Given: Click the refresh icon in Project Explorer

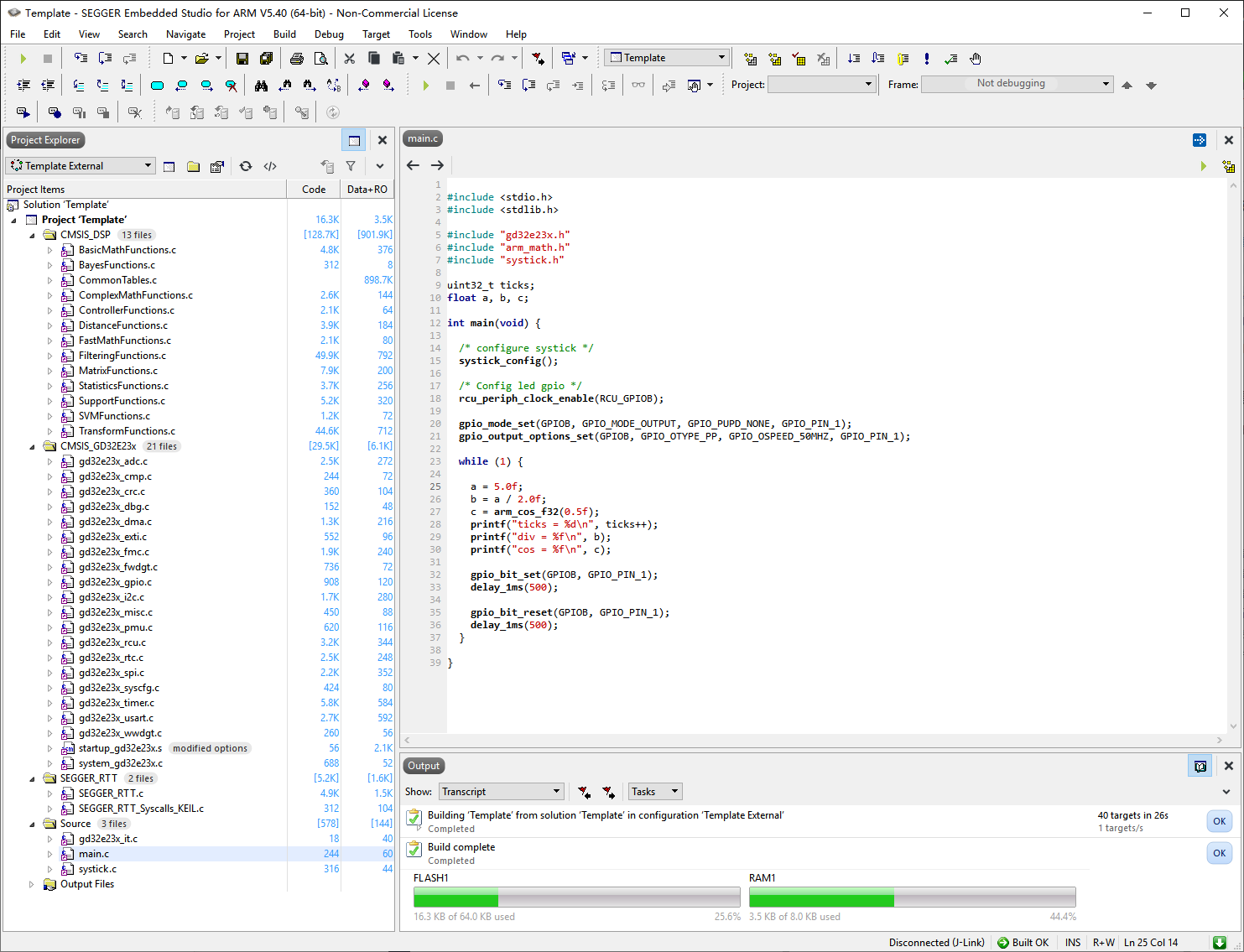Looking at the screenshot, I should [x=246, y=166].
